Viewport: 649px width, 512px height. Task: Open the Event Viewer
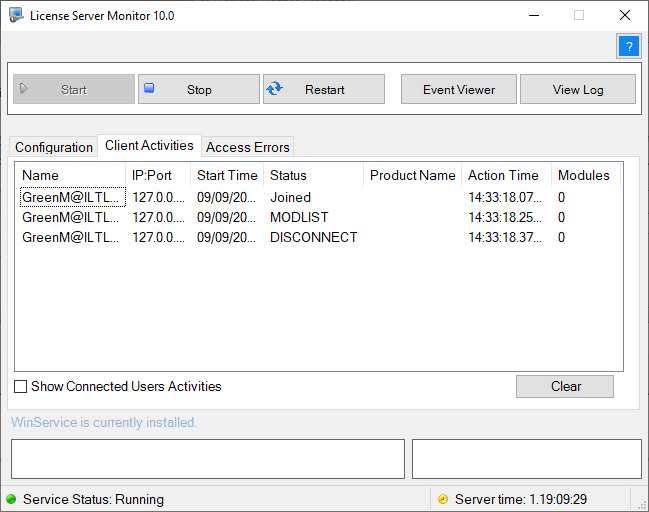click(459, 89)
